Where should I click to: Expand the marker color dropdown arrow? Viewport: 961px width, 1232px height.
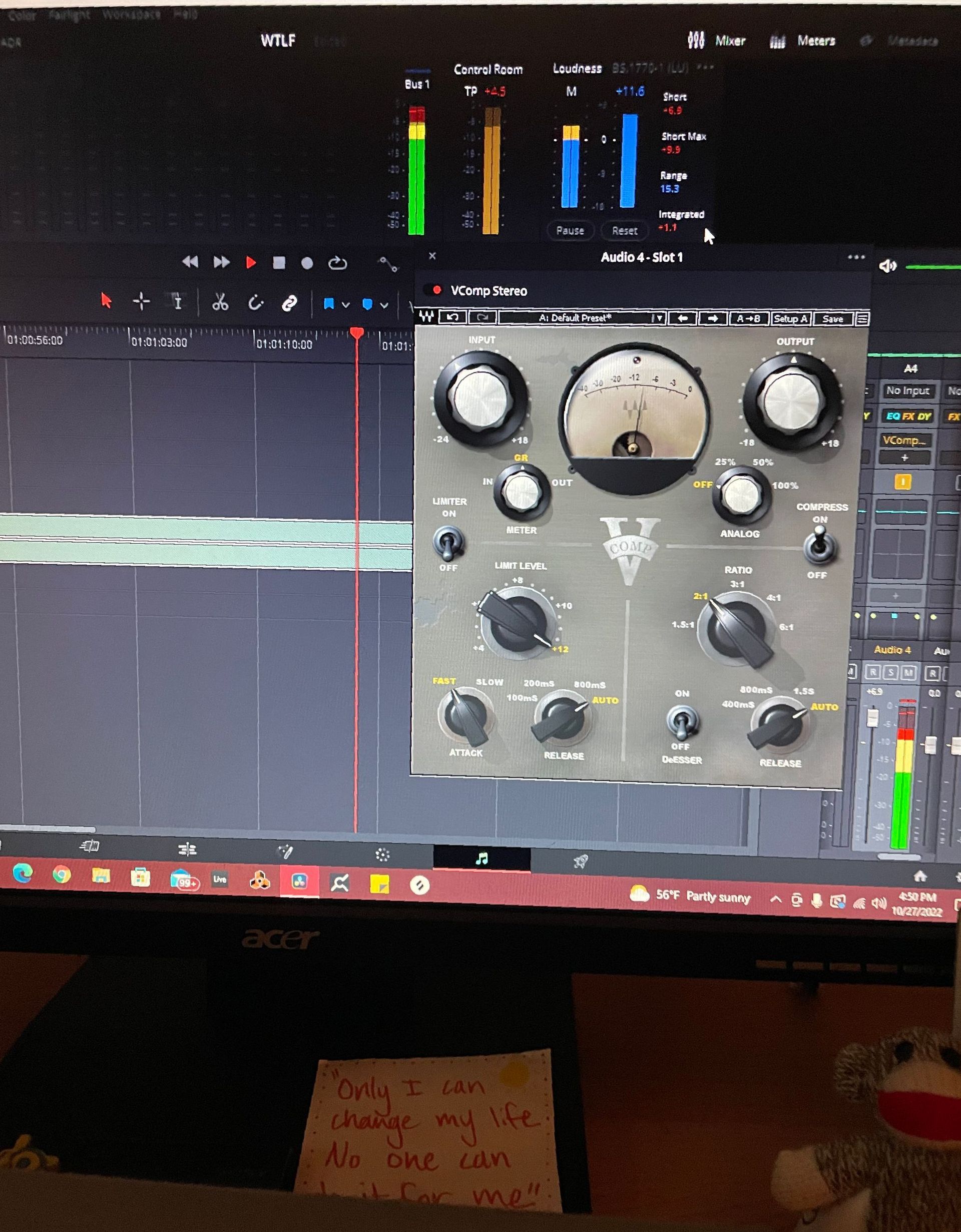click(x=384, y=306)
